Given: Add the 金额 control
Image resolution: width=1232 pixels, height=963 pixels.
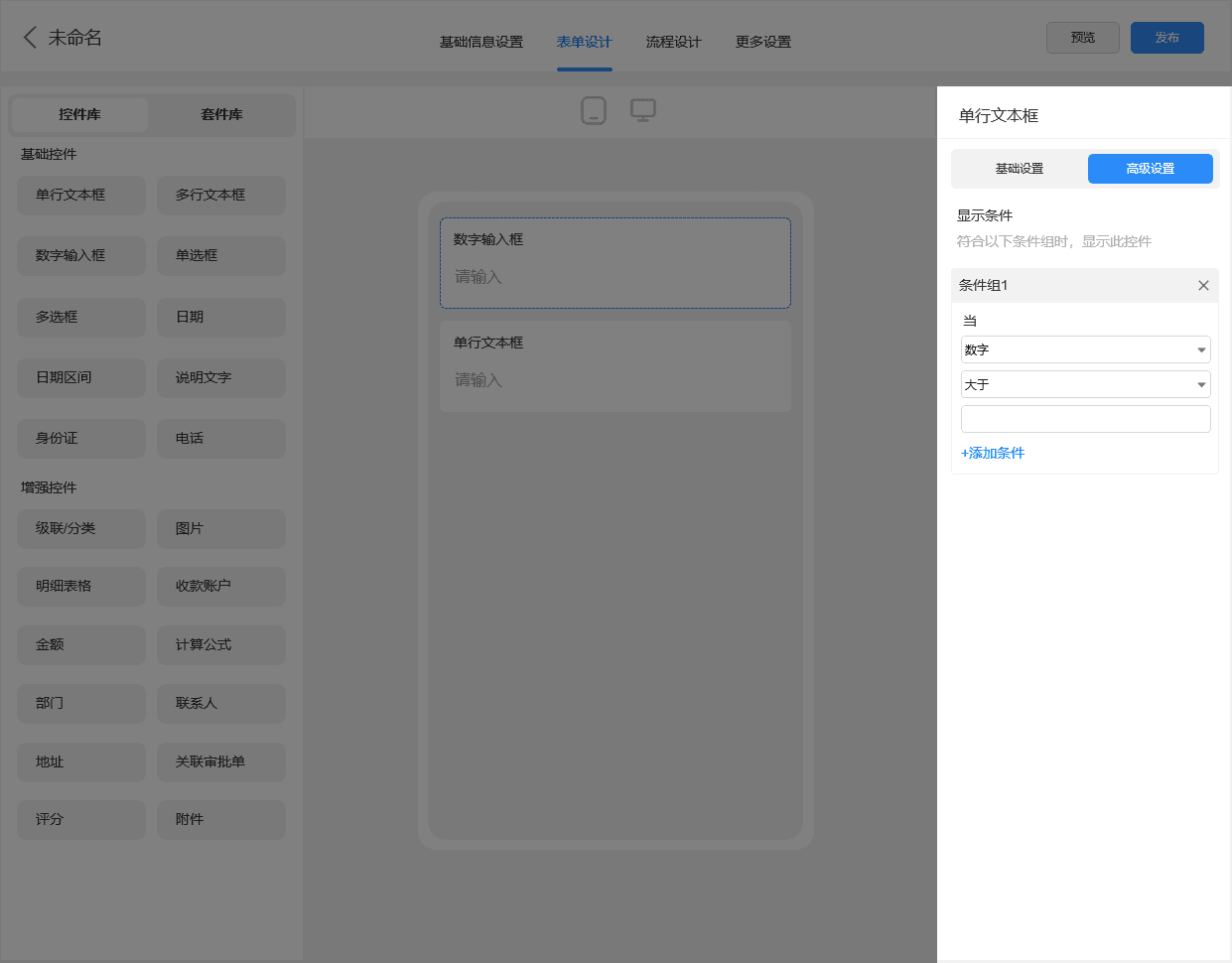Looking at the screenshot, I should 81,645.
